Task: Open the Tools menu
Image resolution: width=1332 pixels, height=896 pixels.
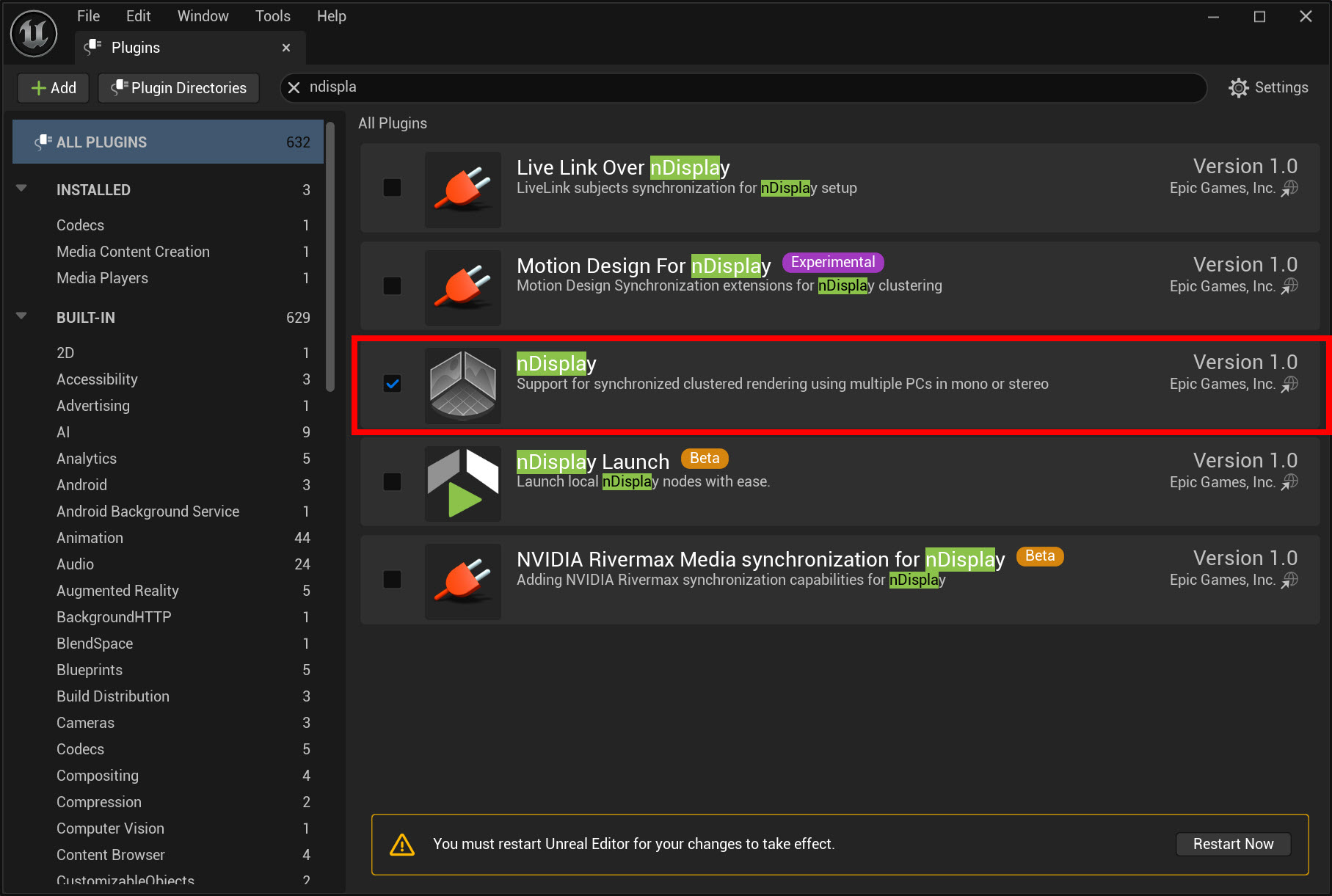Action: 273,16
